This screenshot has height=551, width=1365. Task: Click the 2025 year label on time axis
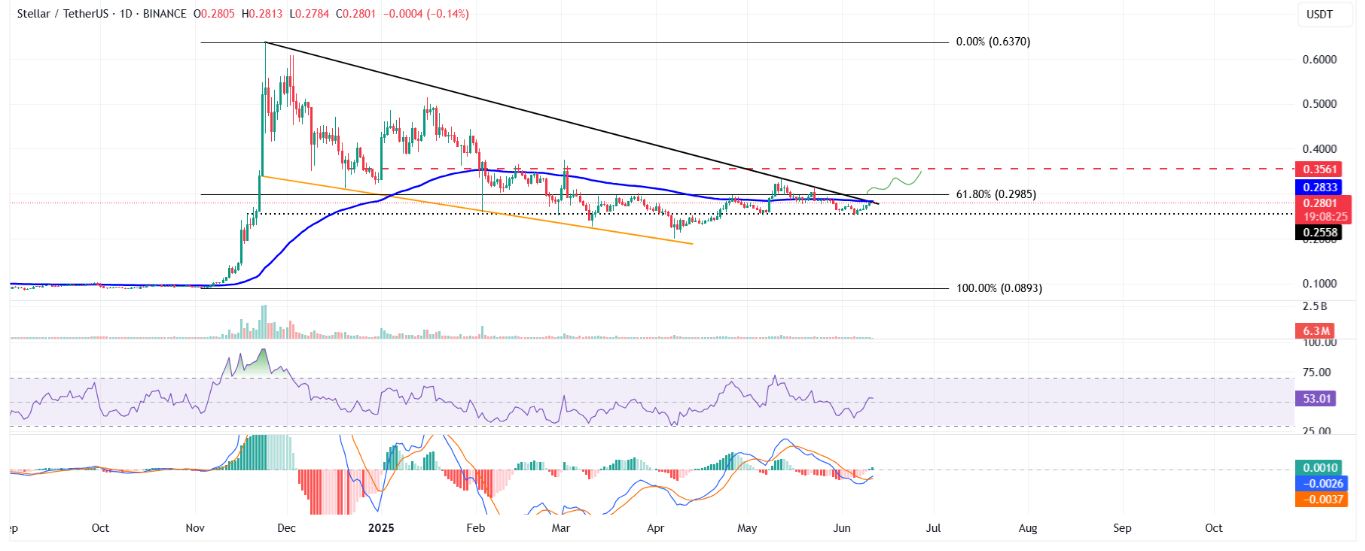tap(383, 526)
